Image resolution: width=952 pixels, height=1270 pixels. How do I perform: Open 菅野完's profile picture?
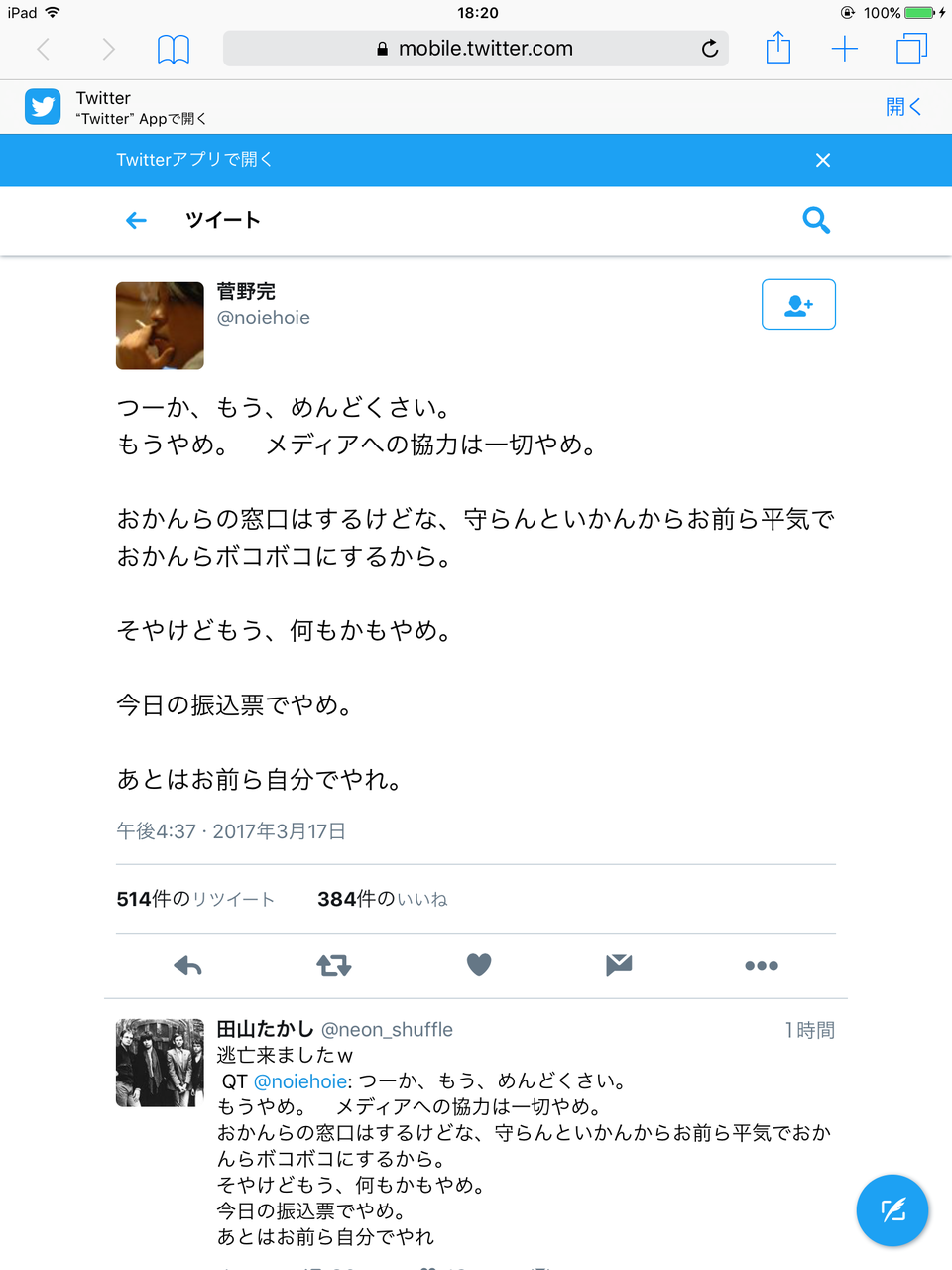coord(160,325)
